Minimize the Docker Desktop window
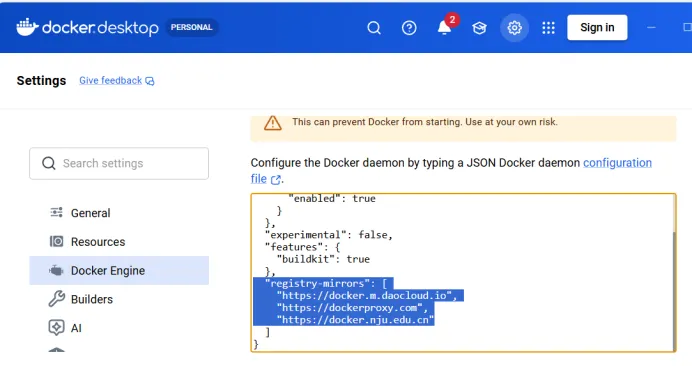692x366 pixels. coord(651,27)
